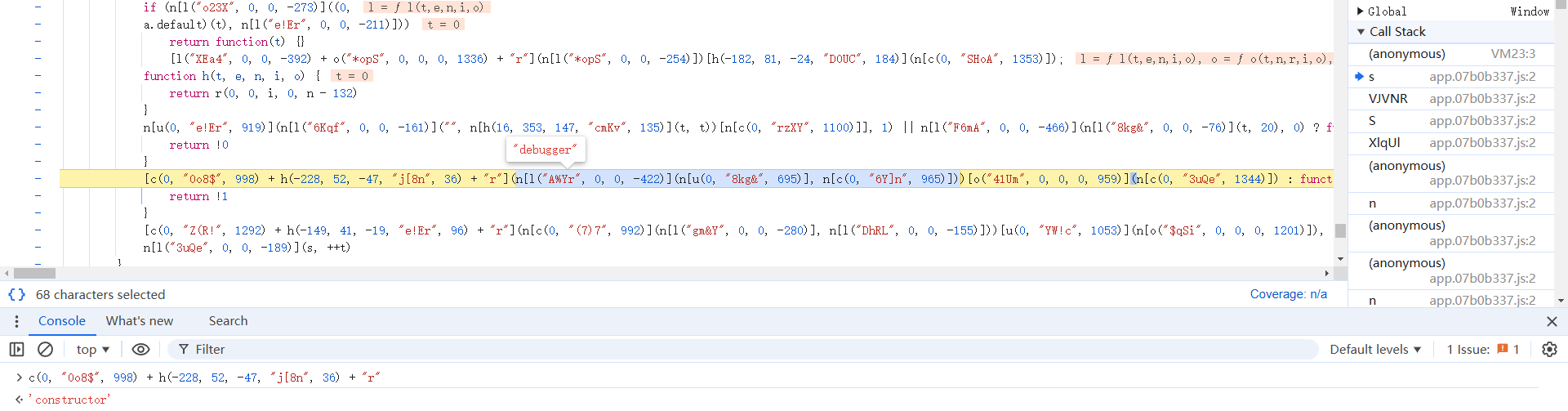Open the top JavaScript context dropdown
Viewport: 1568px width, 411px height.
(92, 349)
